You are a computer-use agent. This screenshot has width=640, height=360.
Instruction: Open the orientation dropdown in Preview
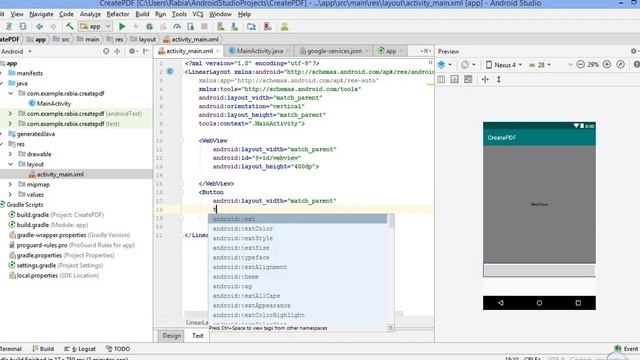(x=468, y=64)
